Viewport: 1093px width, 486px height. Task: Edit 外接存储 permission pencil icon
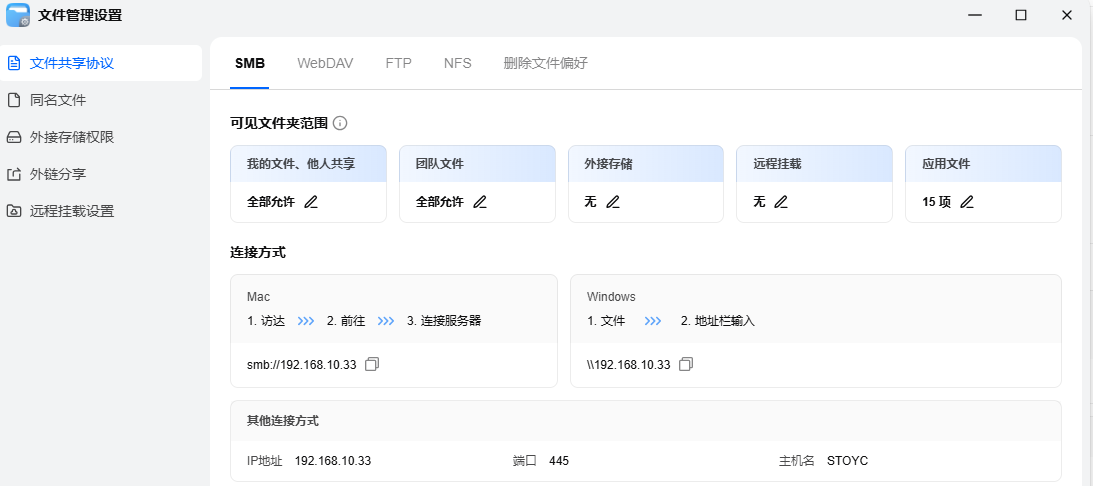click(x=612, y=202)
